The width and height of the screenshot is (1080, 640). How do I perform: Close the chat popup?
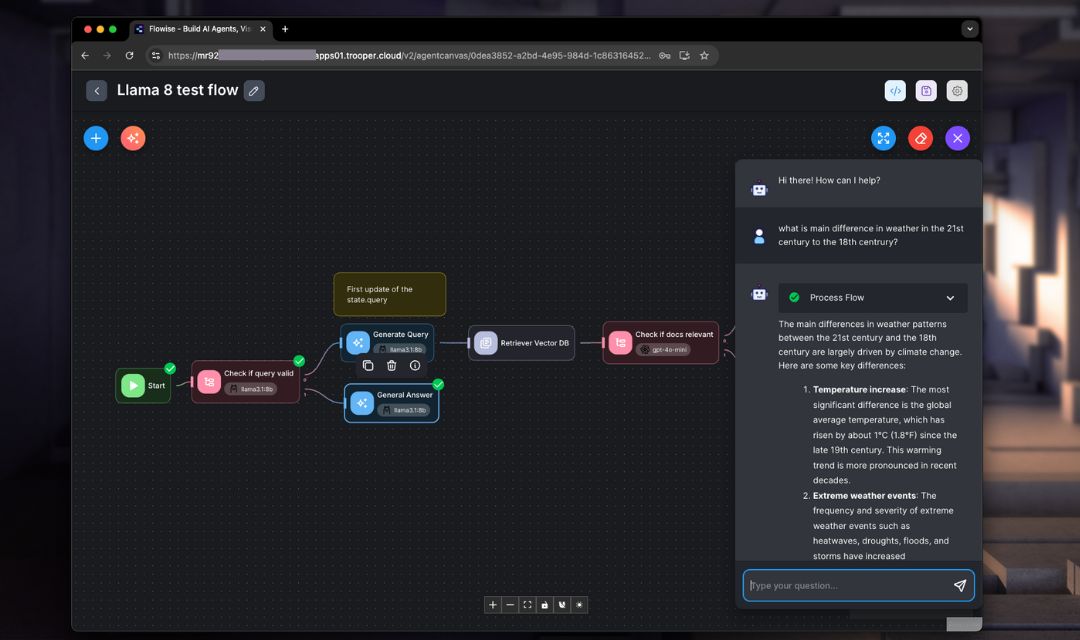[x=957, y=138]
